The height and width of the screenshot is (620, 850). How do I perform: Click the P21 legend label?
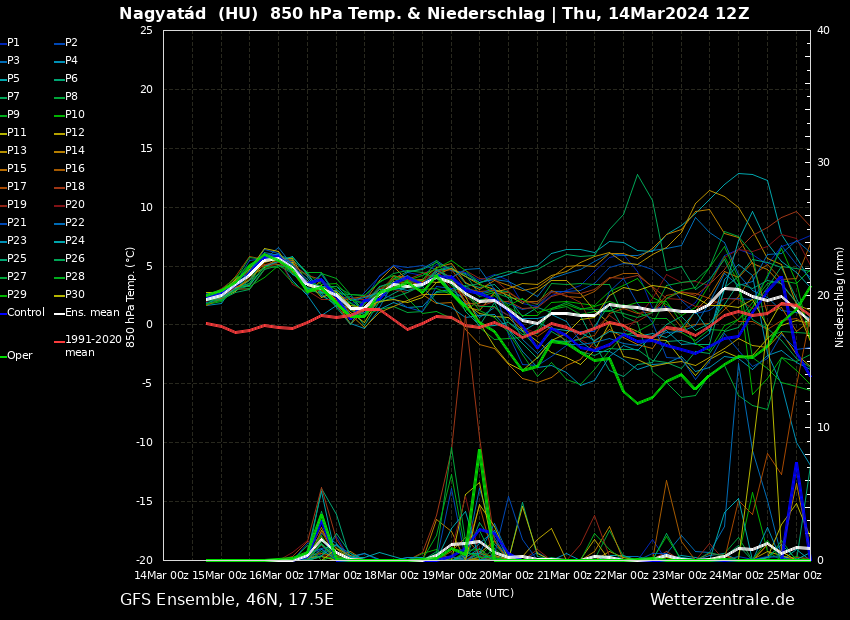[x=16, y=223]
